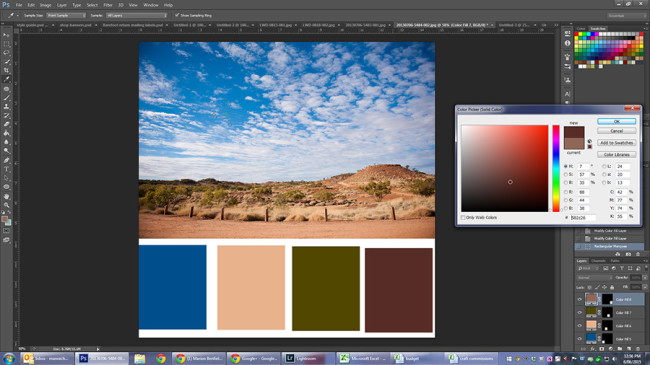
Task: Hide the Color Fill 8 layer
Action: (580, 299)
